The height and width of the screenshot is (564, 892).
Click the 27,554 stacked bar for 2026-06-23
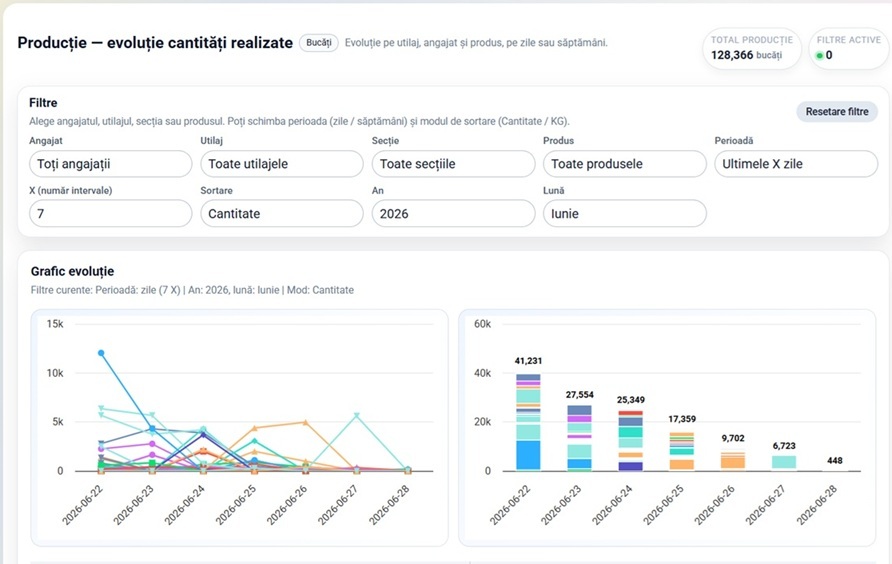click(579, 438)
